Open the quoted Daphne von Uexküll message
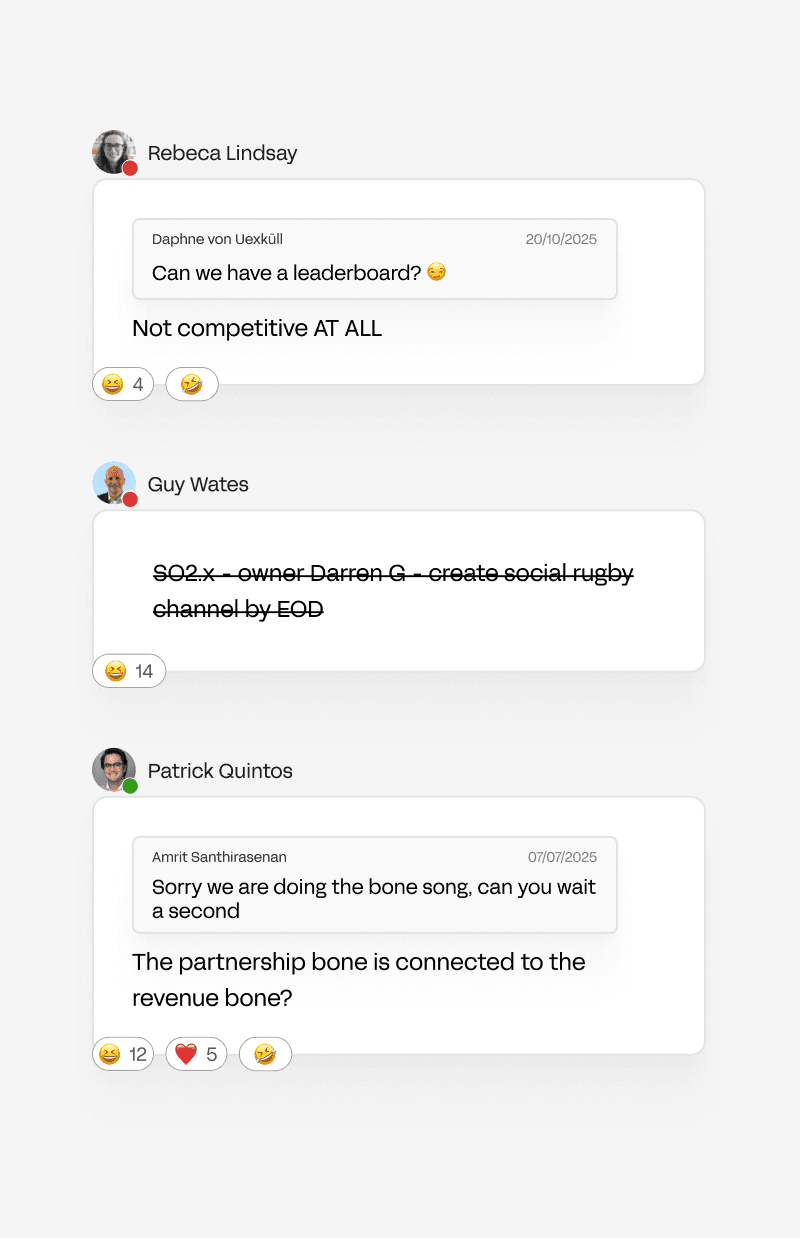 [375, 259]
